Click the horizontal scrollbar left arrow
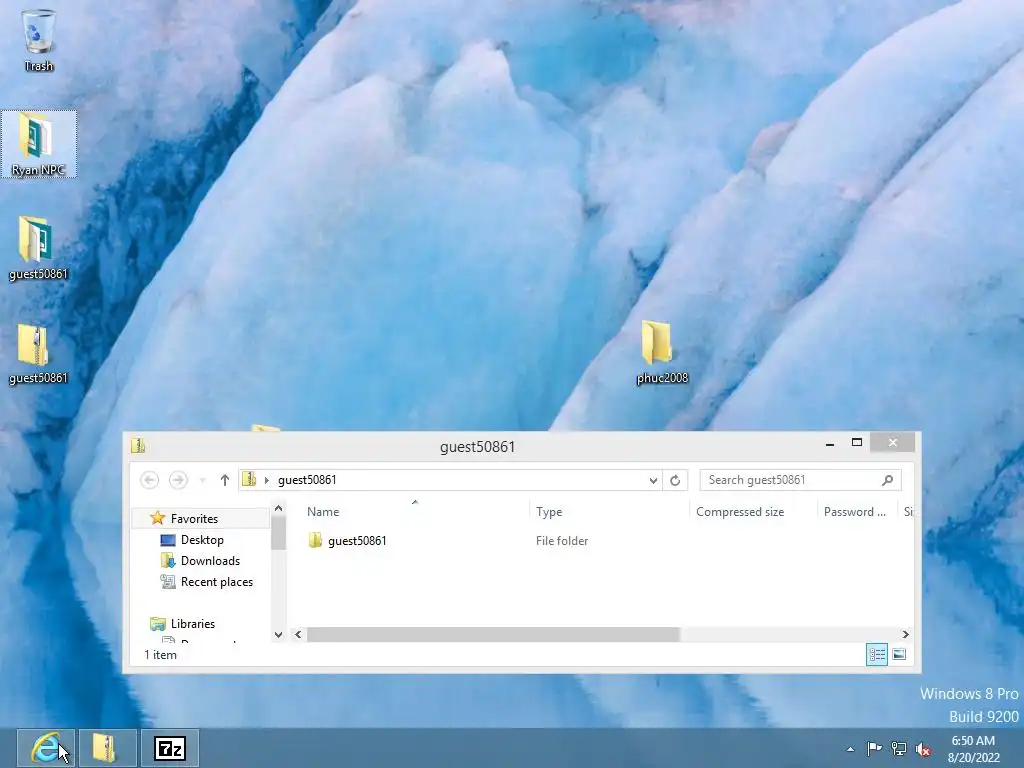The image size is (1024, 768). pyautogui.click(x=298, y=634)
